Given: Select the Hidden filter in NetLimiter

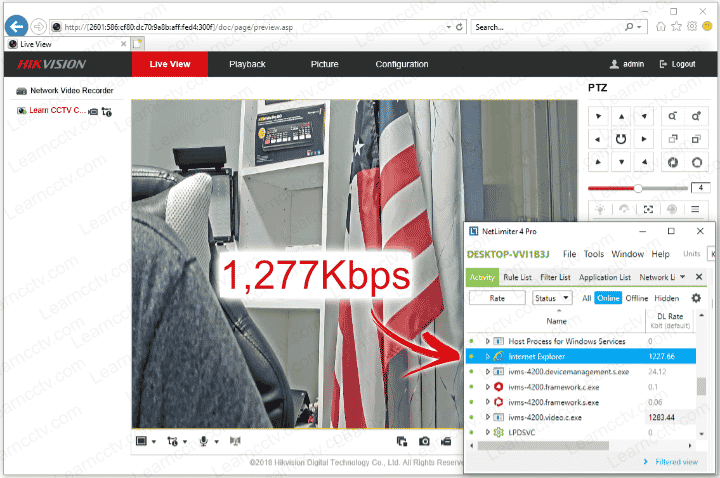Looking at the screenshot, I should coord(666,298).
